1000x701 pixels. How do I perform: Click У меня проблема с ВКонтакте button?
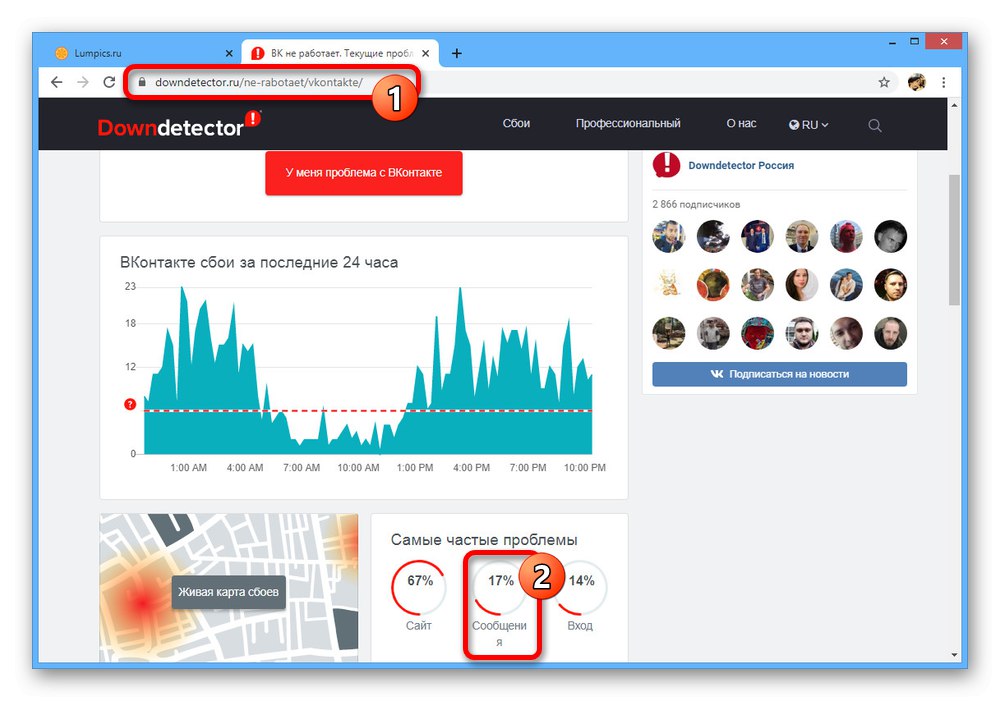point(364,173)
